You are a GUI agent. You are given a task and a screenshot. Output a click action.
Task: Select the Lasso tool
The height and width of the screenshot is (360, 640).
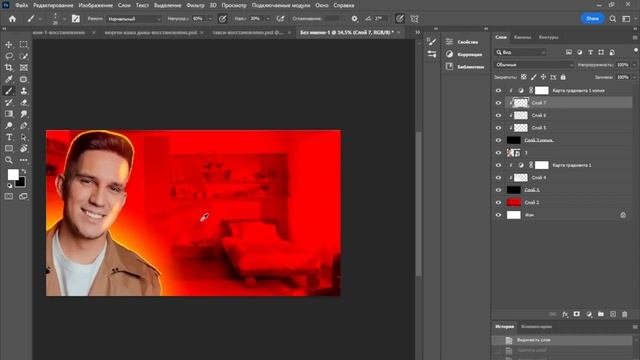coord(9,56)
